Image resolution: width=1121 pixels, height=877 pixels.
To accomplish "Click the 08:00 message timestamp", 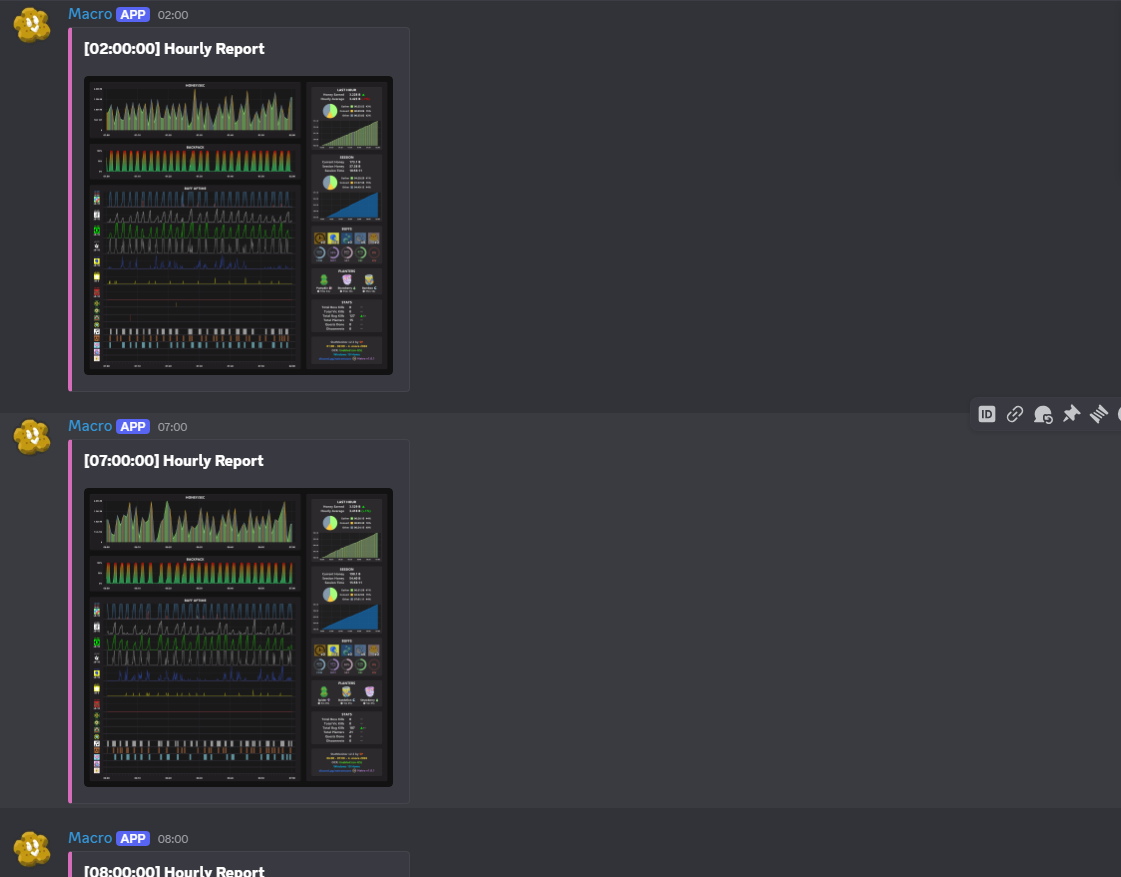I will pyautogui.click(x=173, y=838).
